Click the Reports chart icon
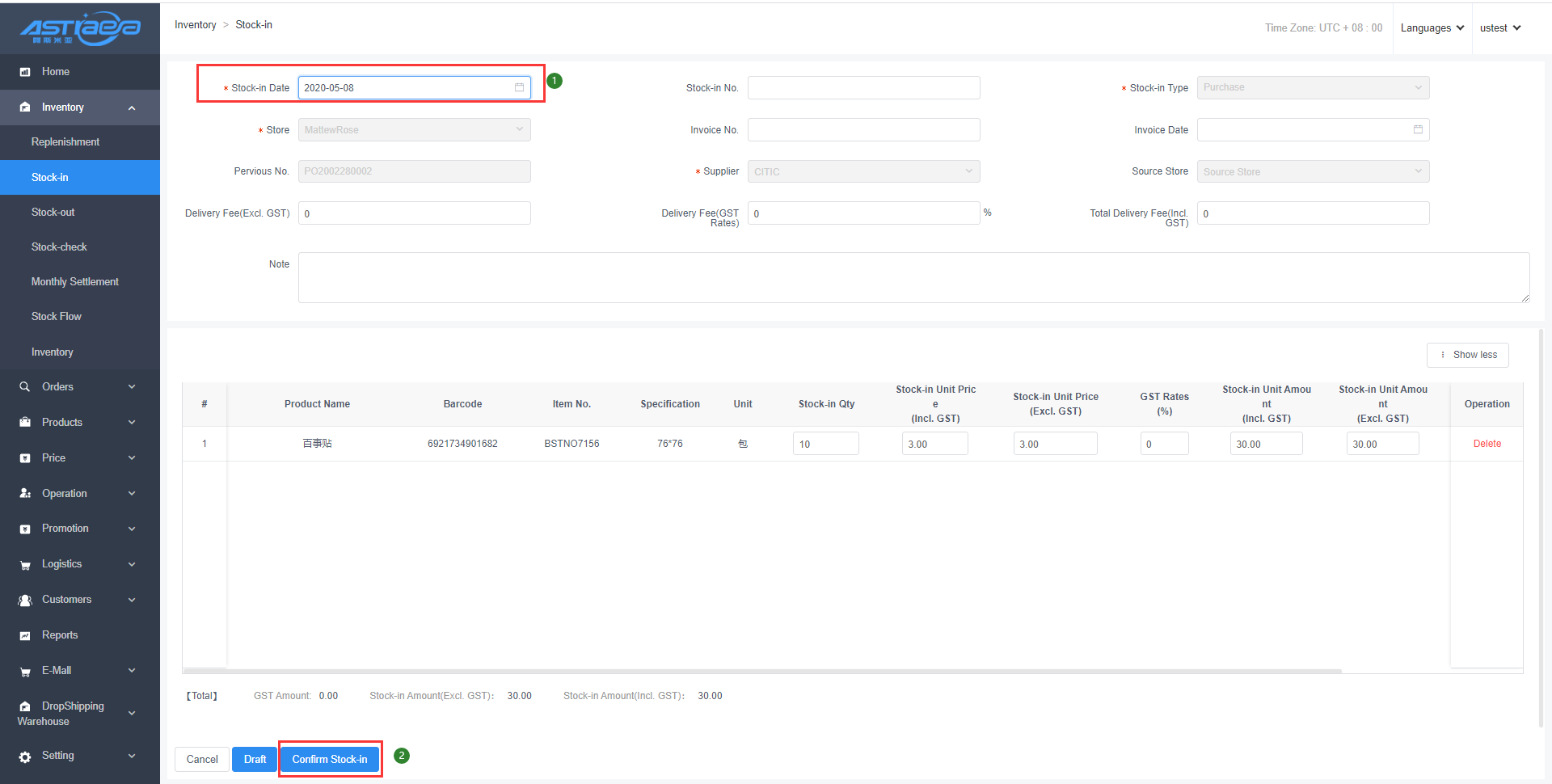 [x=25, y=635]
